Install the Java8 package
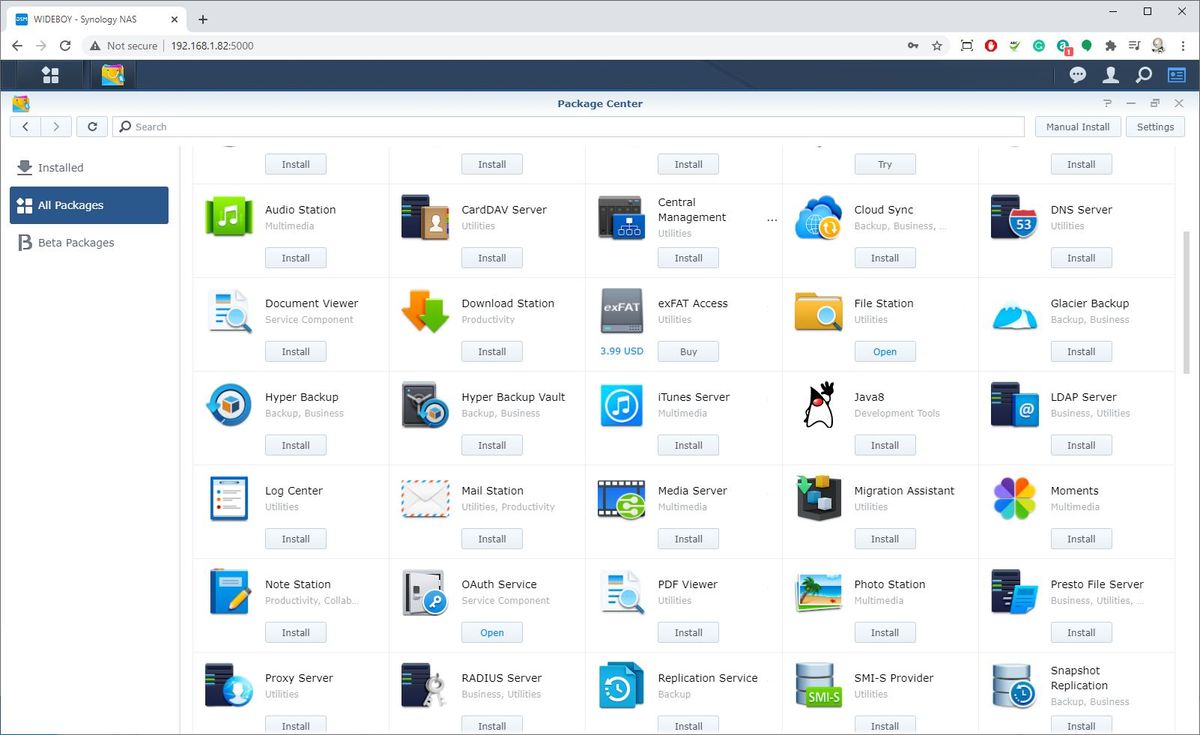This screenshot has width=1200, height=735. click(885, 446)
